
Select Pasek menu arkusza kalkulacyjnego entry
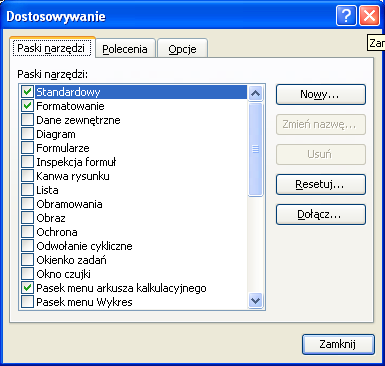121,288
